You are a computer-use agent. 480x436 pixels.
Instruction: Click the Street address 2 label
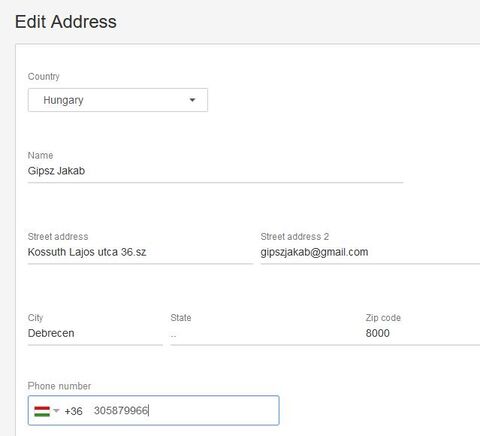[295, 237]
